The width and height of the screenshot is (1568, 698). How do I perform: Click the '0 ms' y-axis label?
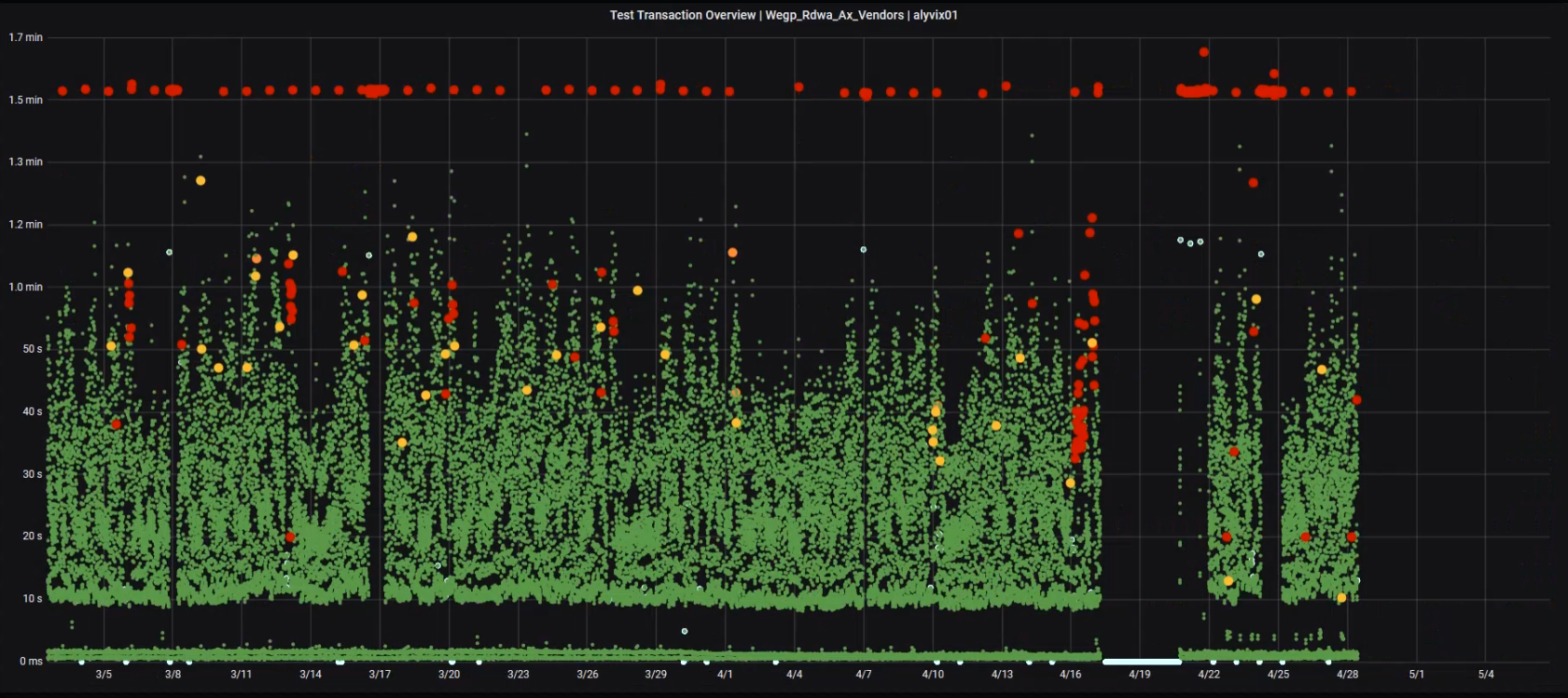32,661
